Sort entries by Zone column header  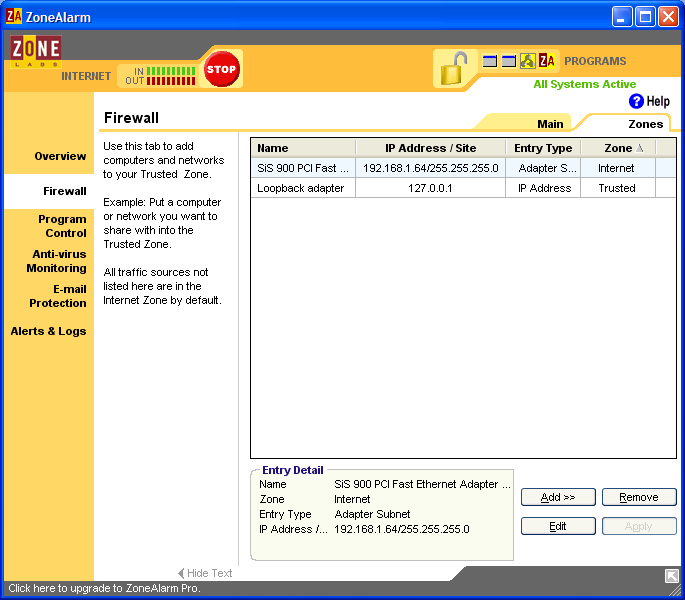click(618, 148)
